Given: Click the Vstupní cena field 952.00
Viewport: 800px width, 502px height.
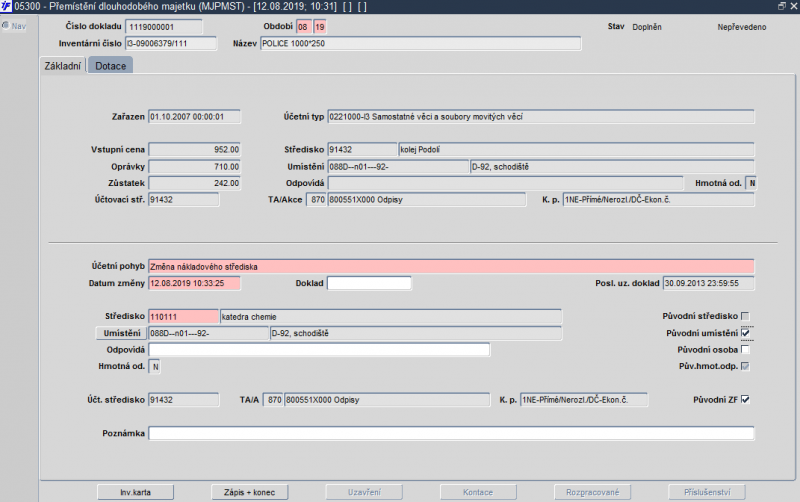Looking at the screenshot, I should (x=194, y=149).
